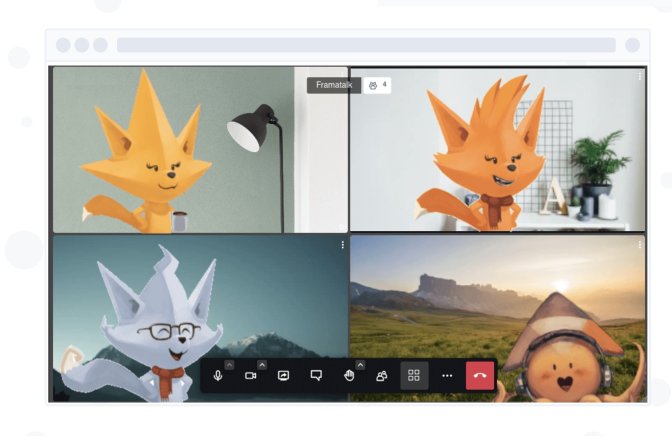This screenshot has height=436, width=672.
Task: Toggle tile view layout
Action: point(414,376)
